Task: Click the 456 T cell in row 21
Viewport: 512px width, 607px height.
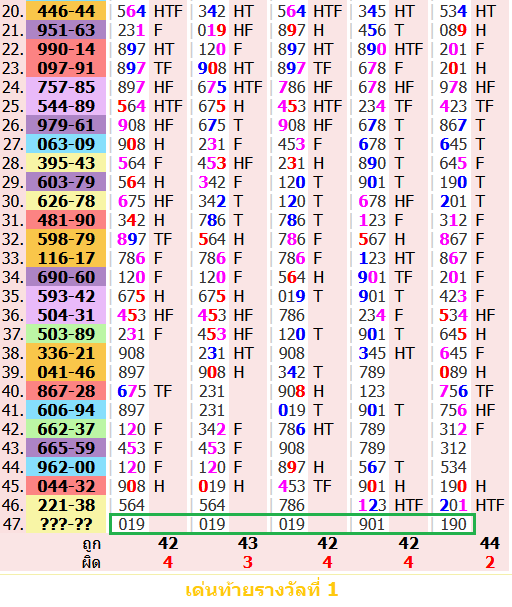Action: click(x=381, y=30)
